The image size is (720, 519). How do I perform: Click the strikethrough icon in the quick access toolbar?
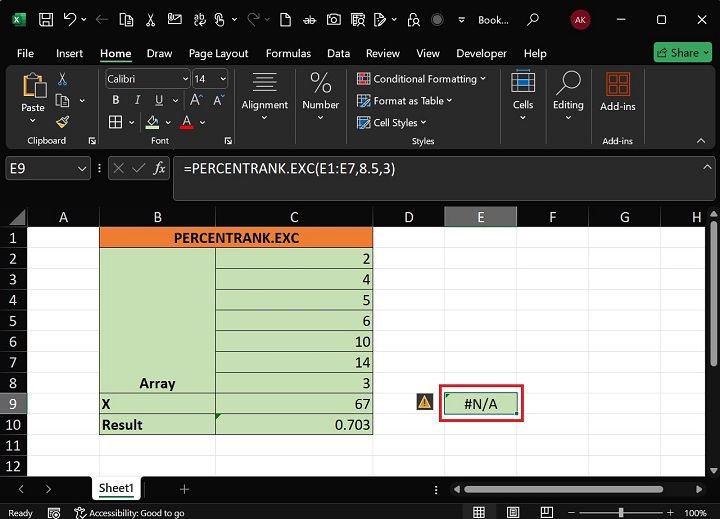(309, 20)
